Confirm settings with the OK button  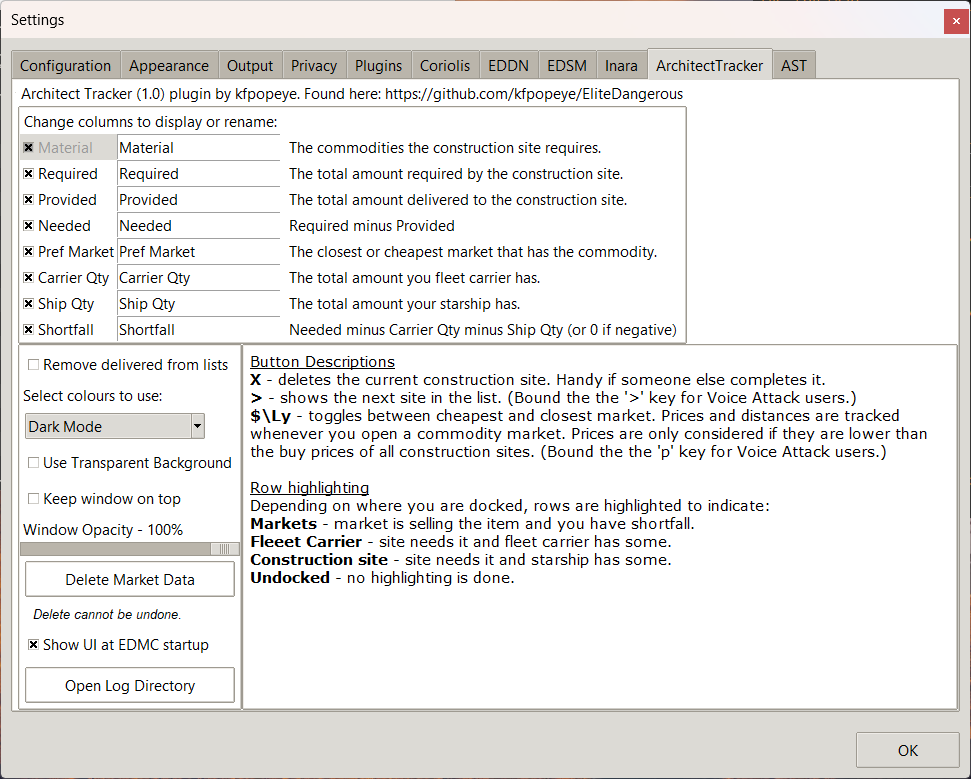(x=907, y=751)
